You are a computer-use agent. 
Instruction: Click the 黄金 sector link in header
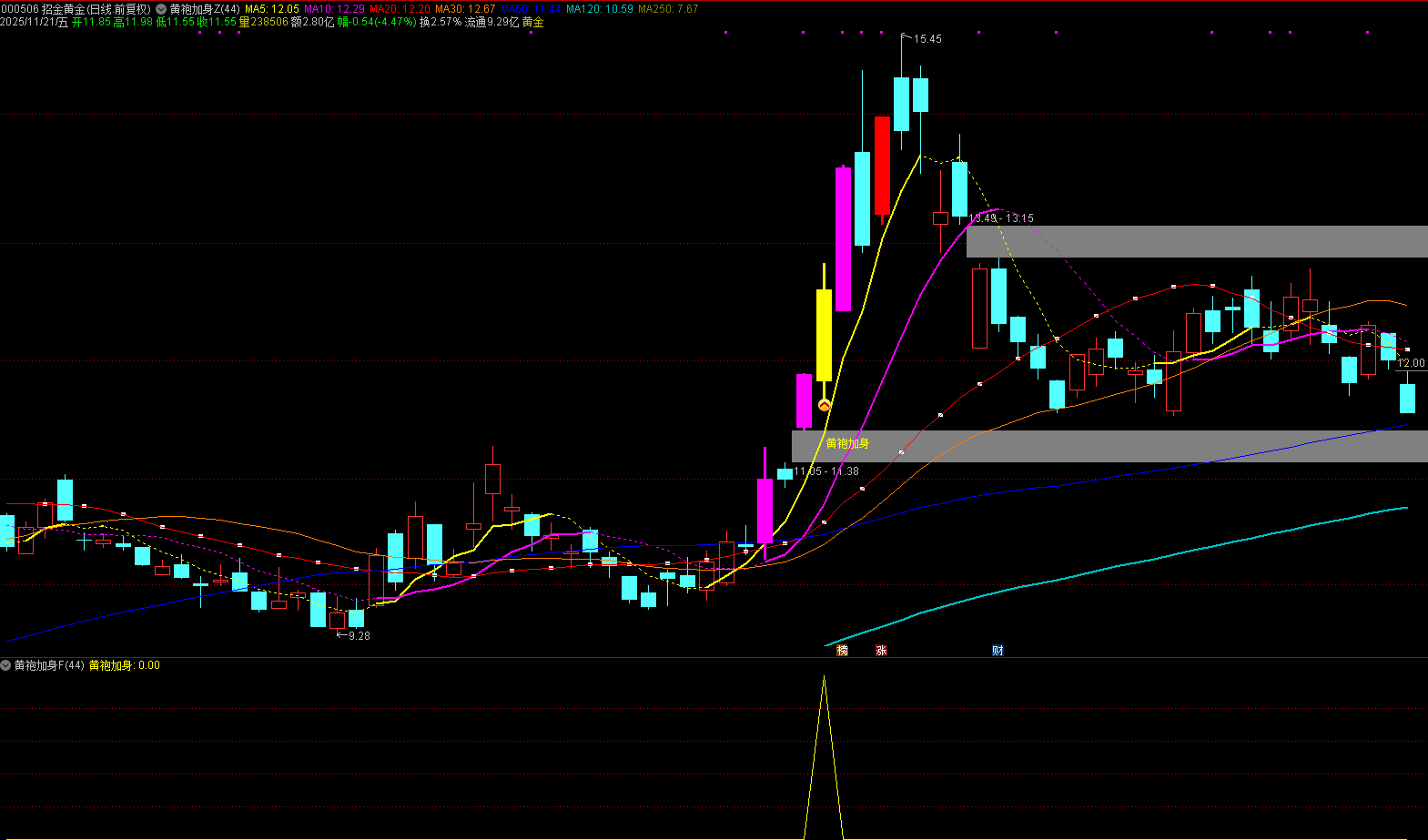[x=532, y=22]
